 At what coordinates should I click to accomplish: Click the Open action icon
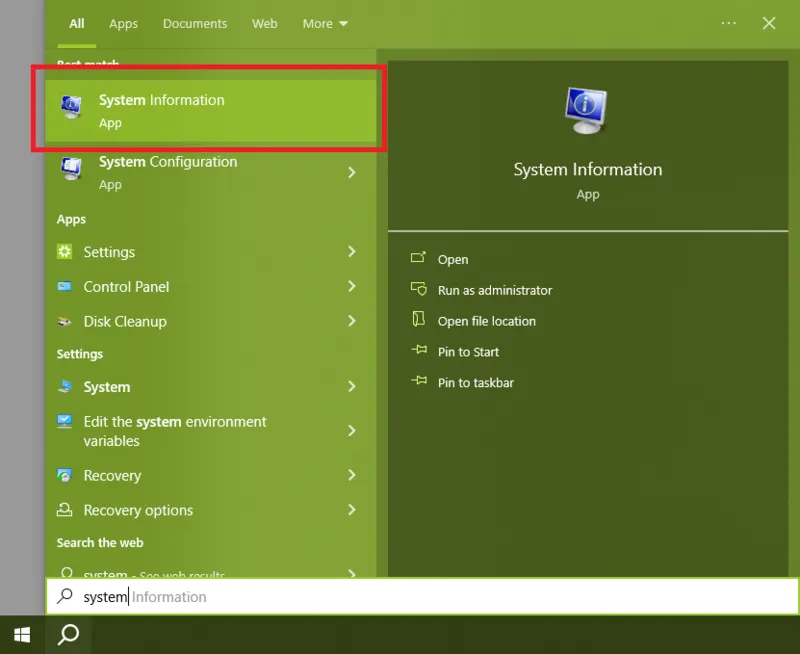[x=418, y=257]
